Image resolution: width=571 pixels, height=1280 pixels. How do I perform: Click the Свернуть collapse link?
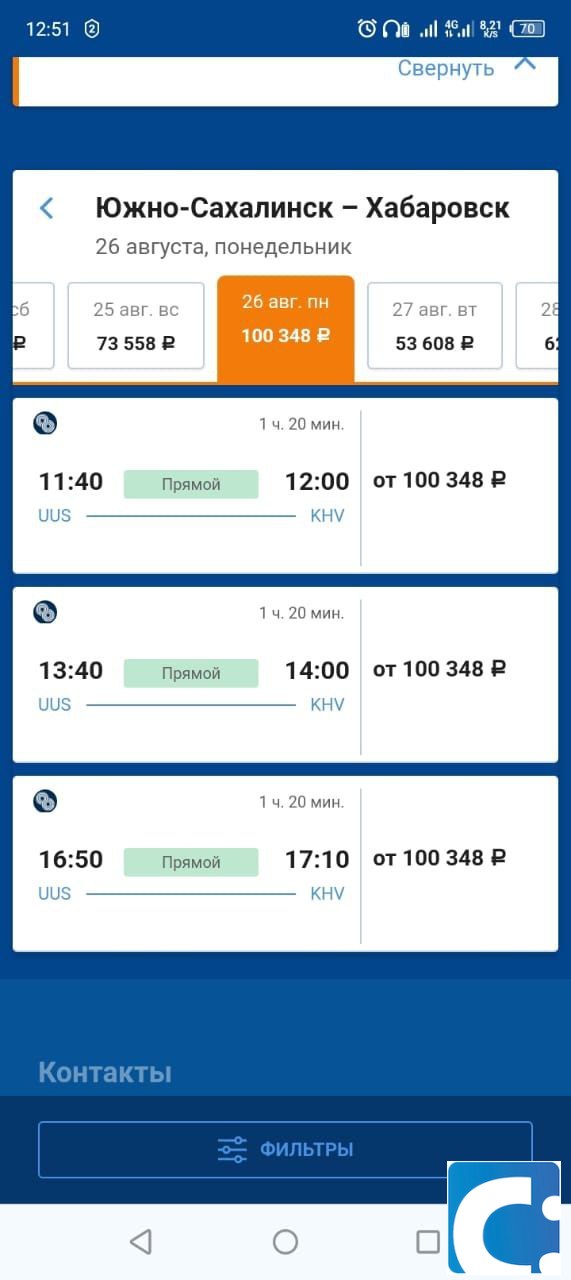446,68
